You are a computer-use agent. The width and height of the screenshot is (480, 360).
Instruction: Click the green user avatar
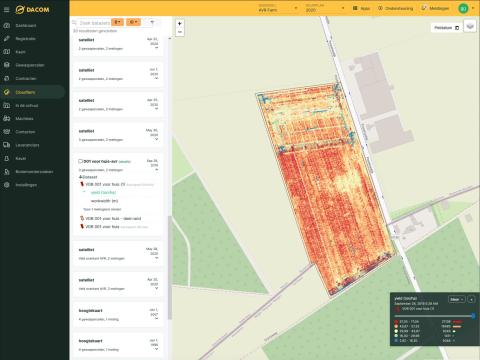pos(463,8)
